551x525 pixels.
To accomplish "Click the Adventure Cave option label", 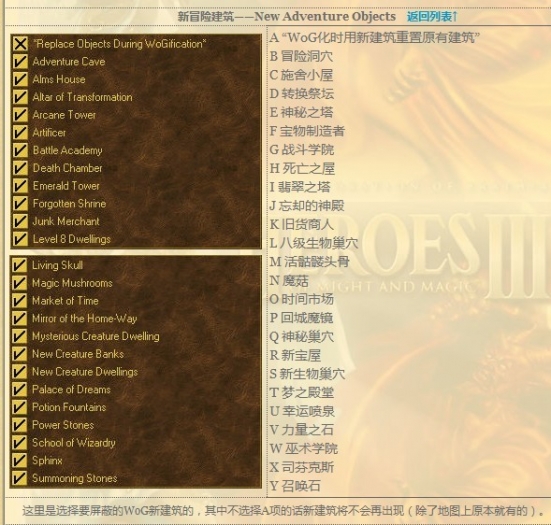I will click(69, 61).
